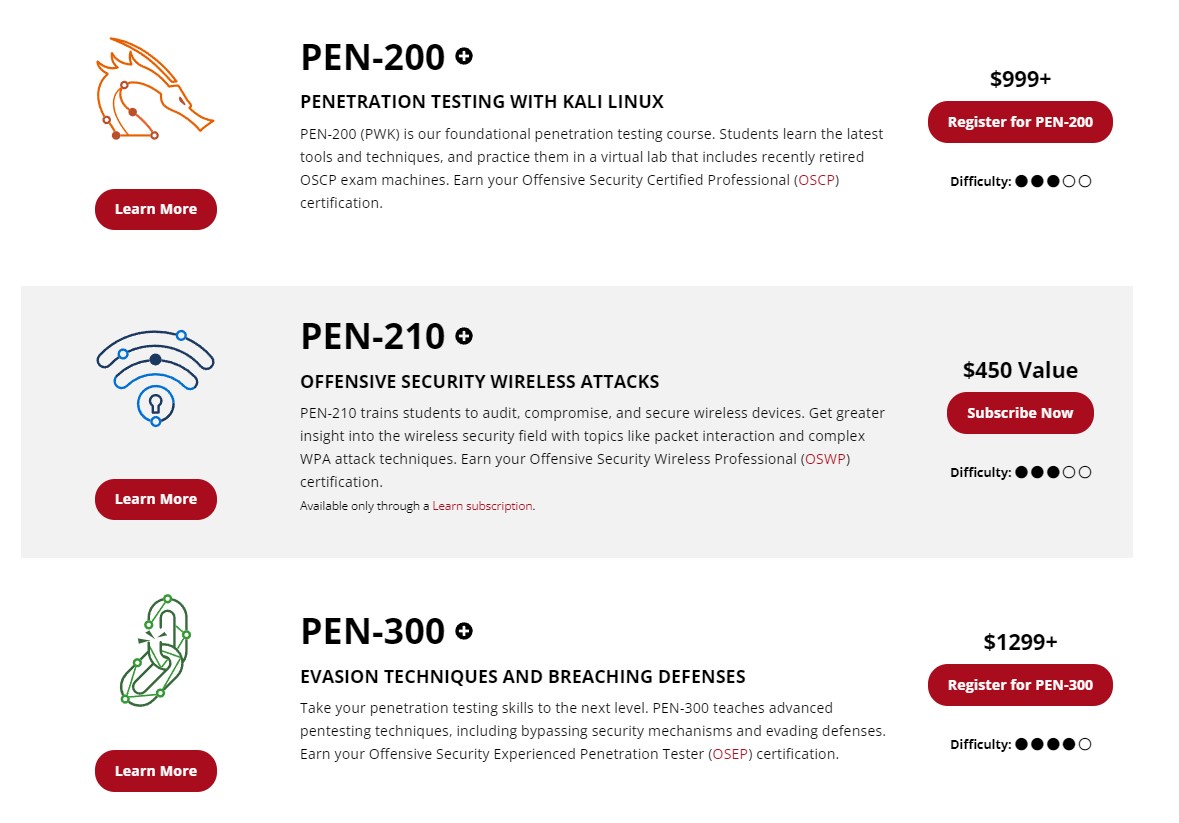Click Register for PEN-200 button
Image resolution: width=1179 pixels, height=823 pixels.
pyautogui.click(x=1020, y=122)
